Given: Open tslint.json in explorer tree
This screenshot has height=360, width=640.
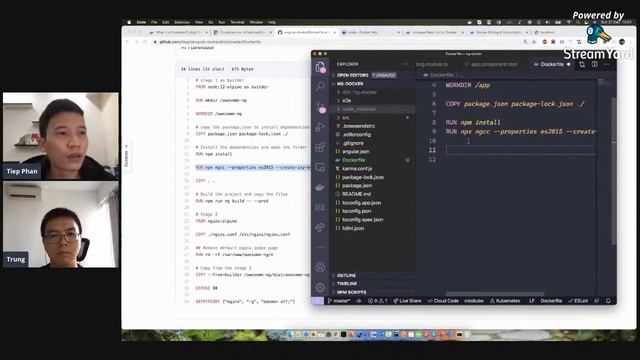Looking at the screenshot, I should tap(373, 228).
